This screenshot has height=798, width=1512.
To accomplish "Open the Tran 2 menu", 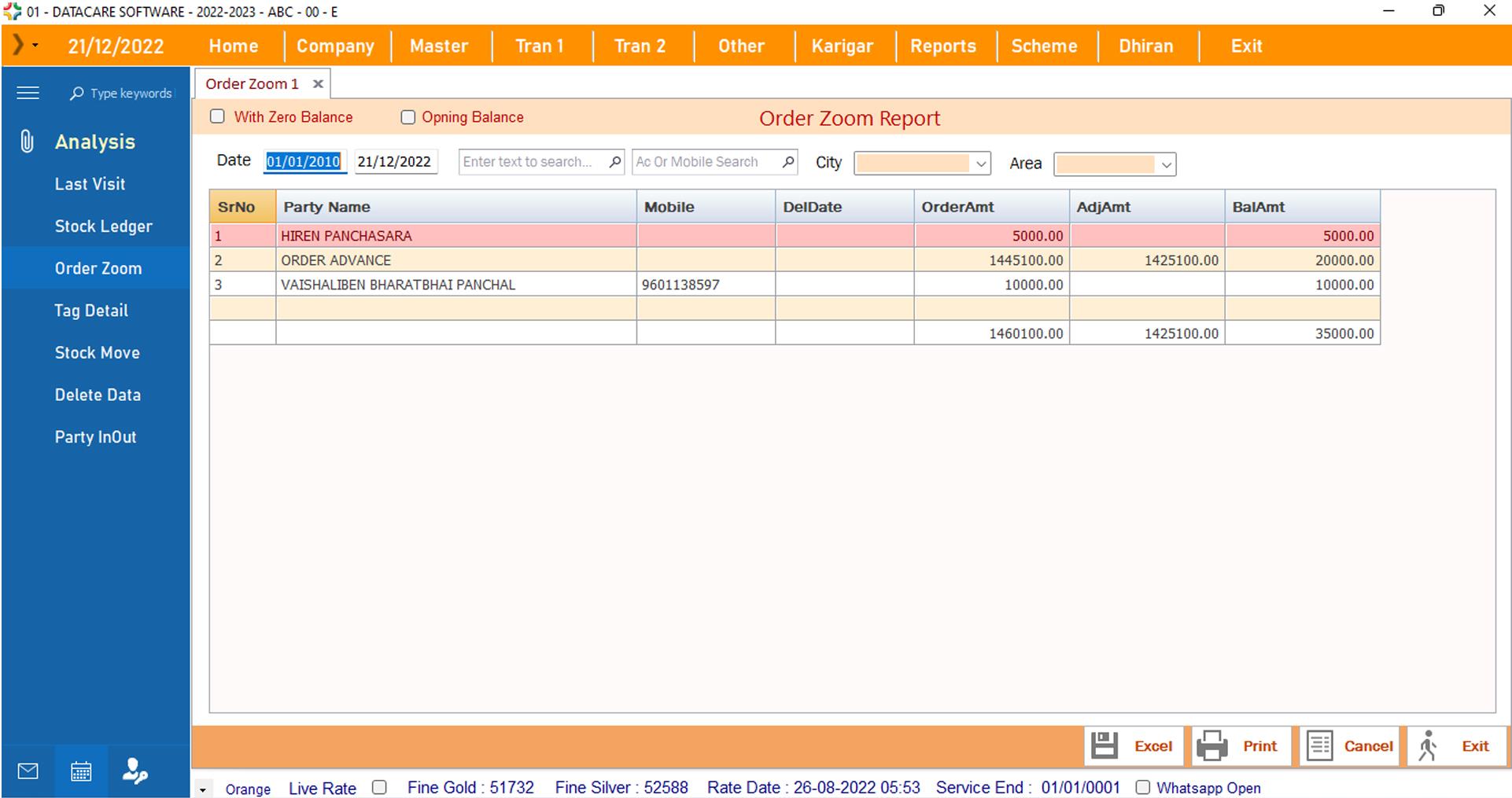I will point(640,46).
